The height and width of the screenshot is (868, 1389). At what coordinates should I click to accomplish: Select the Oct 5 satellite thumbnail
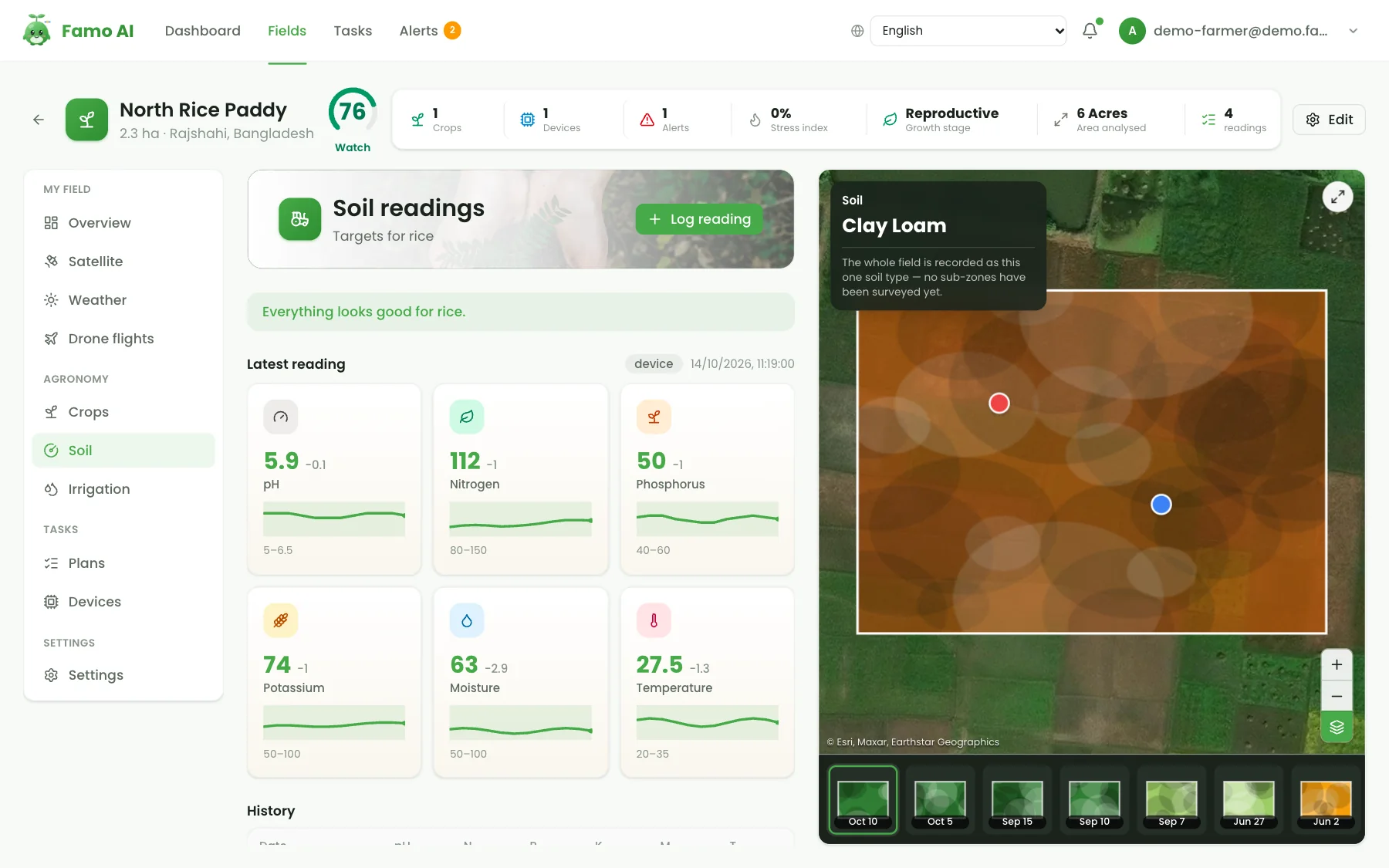940,800
